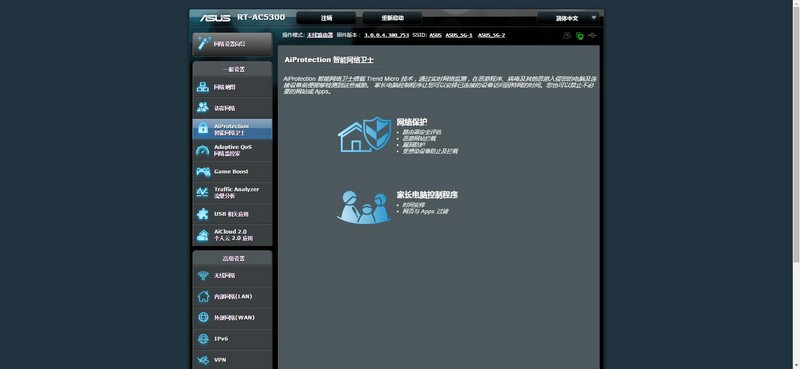Open Network Map (网络地图) in sidebar
This screenshot has height=369, width=800.
coord(232,87)
